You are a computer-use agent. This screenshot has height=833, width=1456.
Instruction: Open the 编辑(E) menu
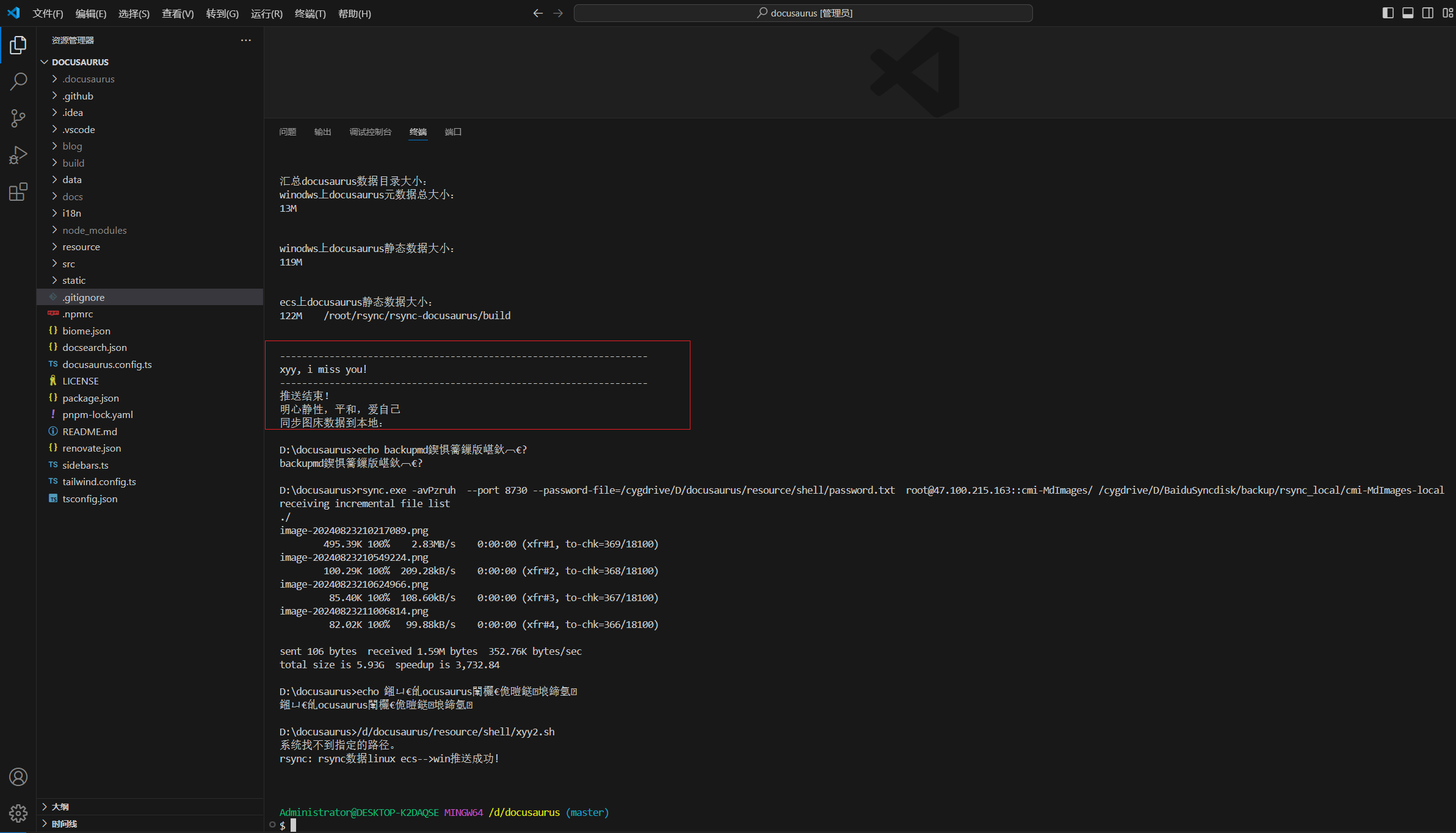pos(91,13)
